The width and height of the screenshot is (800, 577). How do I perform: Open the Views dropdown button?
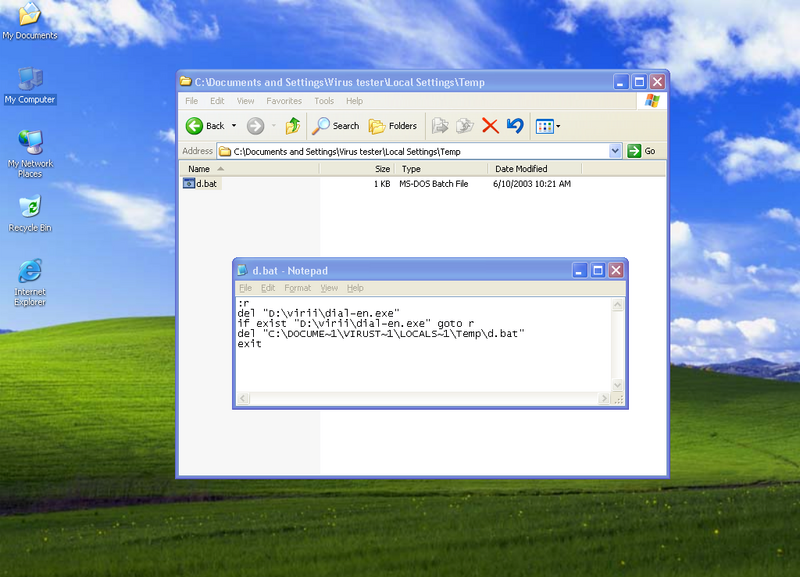tap(548, 126)
